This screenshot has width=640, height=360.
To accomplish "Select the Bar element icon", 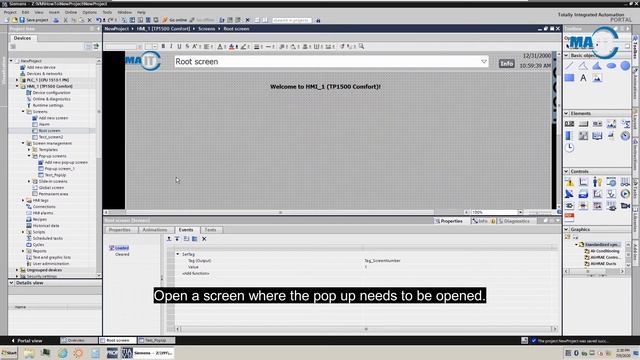I will [569, 136].
